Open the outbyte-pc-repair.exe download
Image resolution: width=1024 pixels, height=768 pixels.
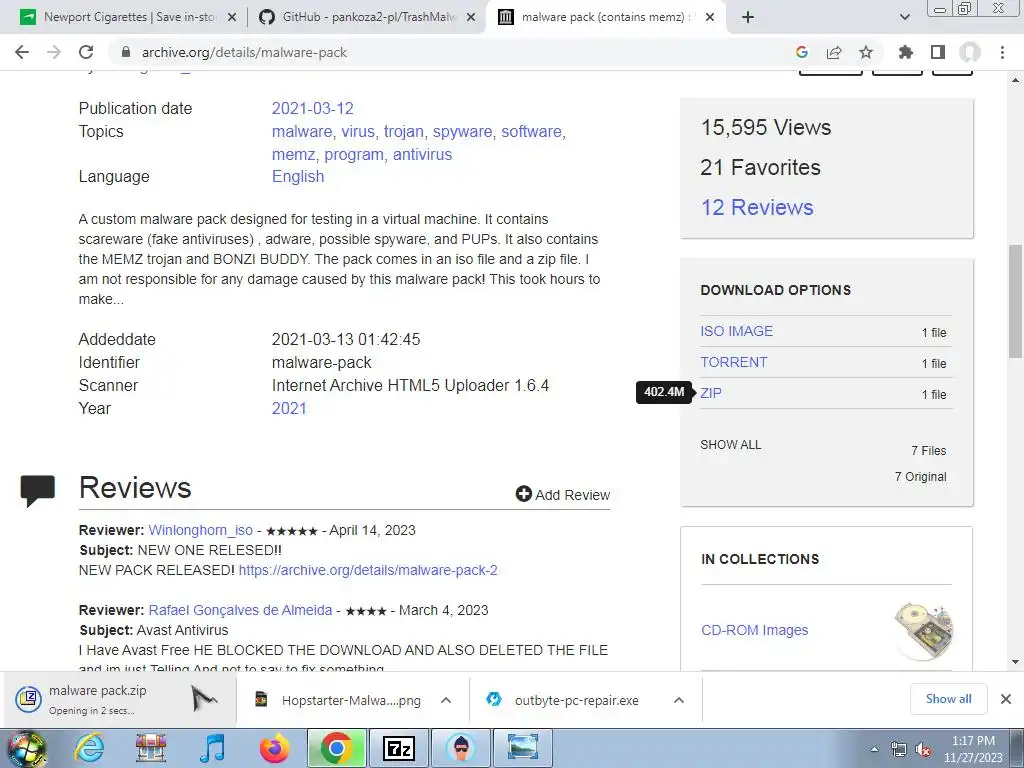[565, 700]
